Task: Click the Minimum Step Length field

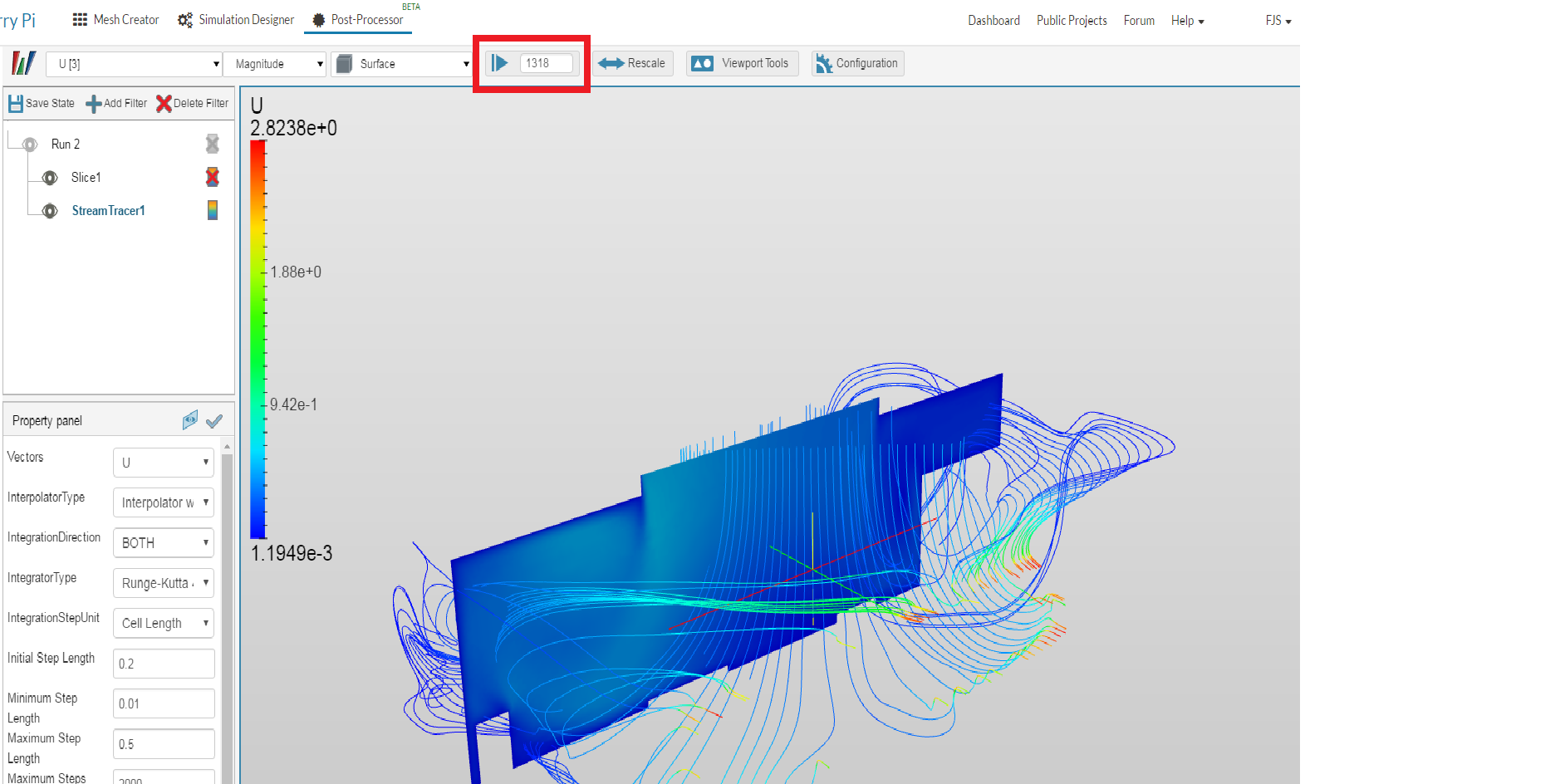Action: [x=164, y=703]
